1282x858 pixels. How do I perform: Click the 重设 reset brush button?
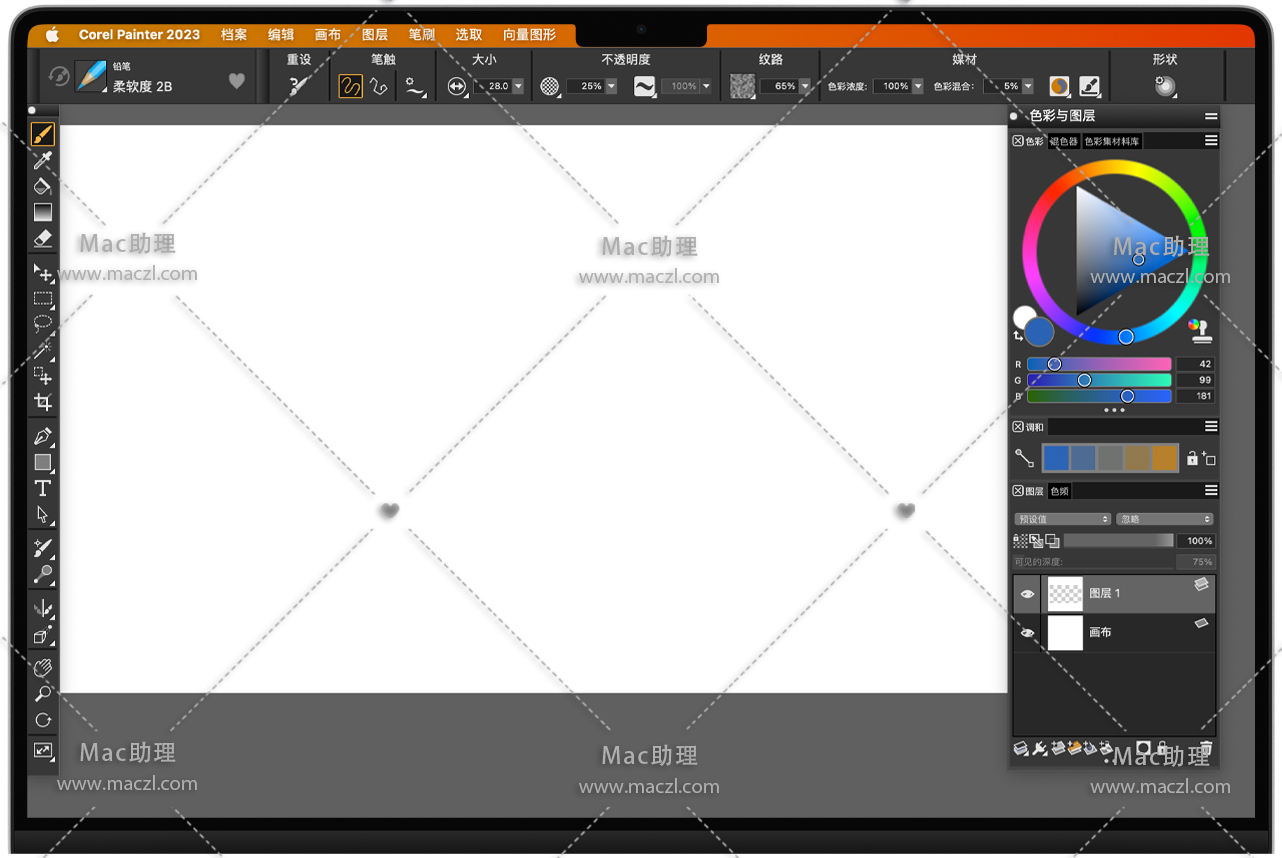click(298, 87)
